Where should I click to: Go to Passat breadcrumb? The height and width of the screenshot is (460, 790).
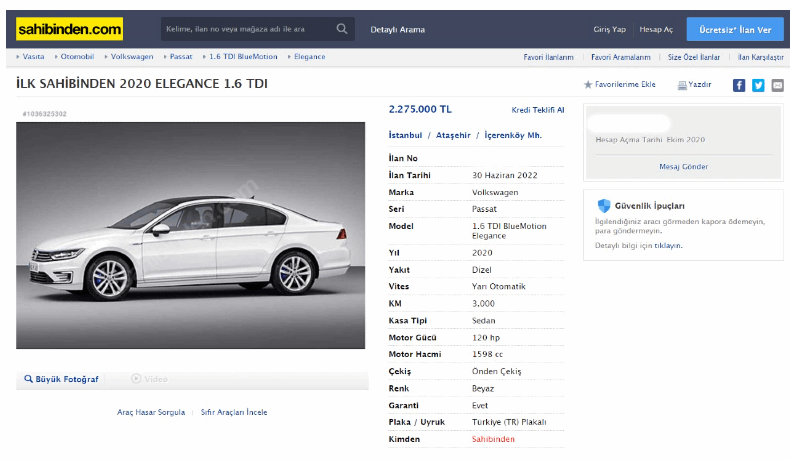[x=181, y=56]
